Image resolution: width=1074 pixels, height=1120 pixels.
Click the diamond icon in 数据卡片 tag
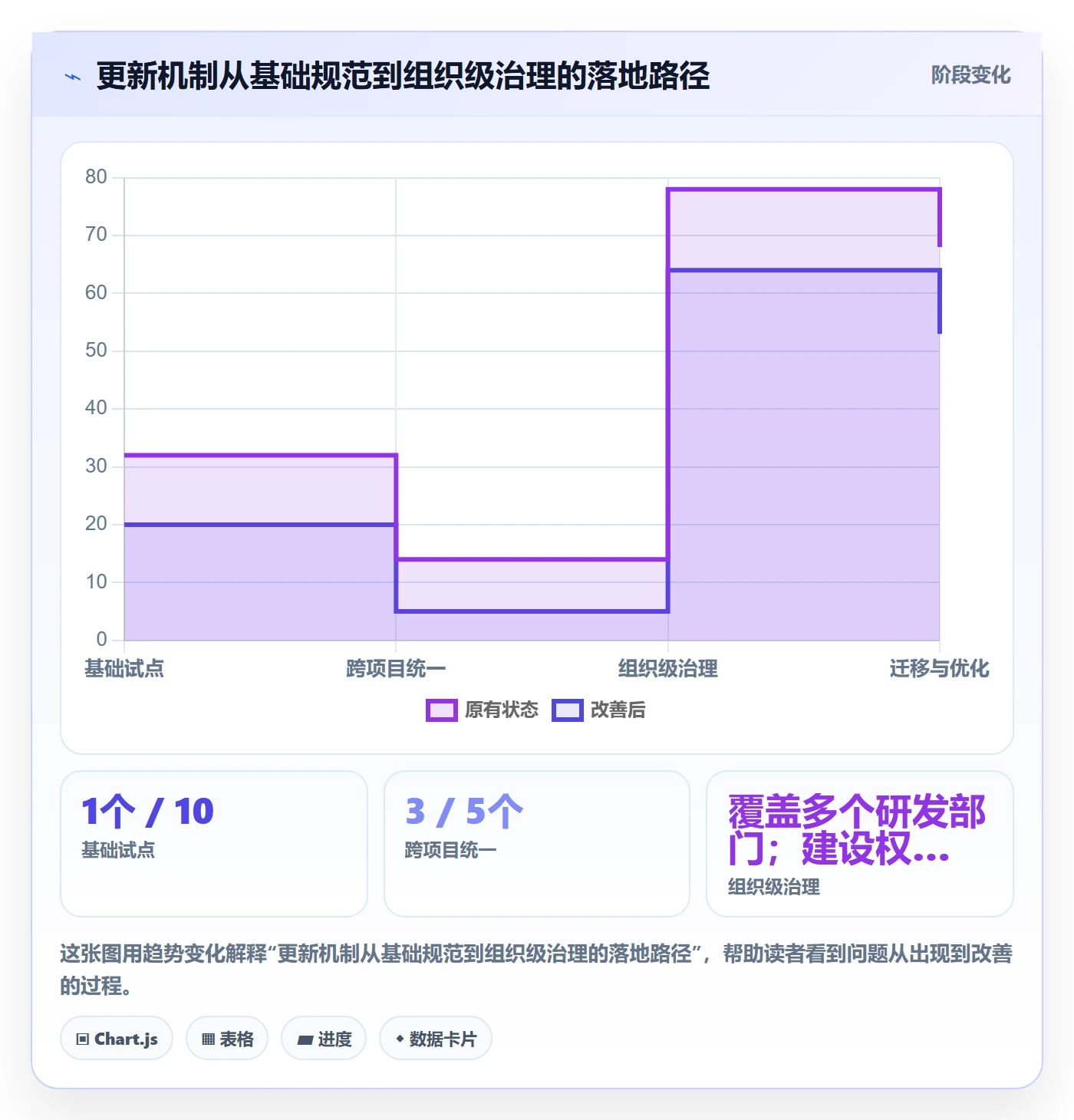(x=400, y=1039)
